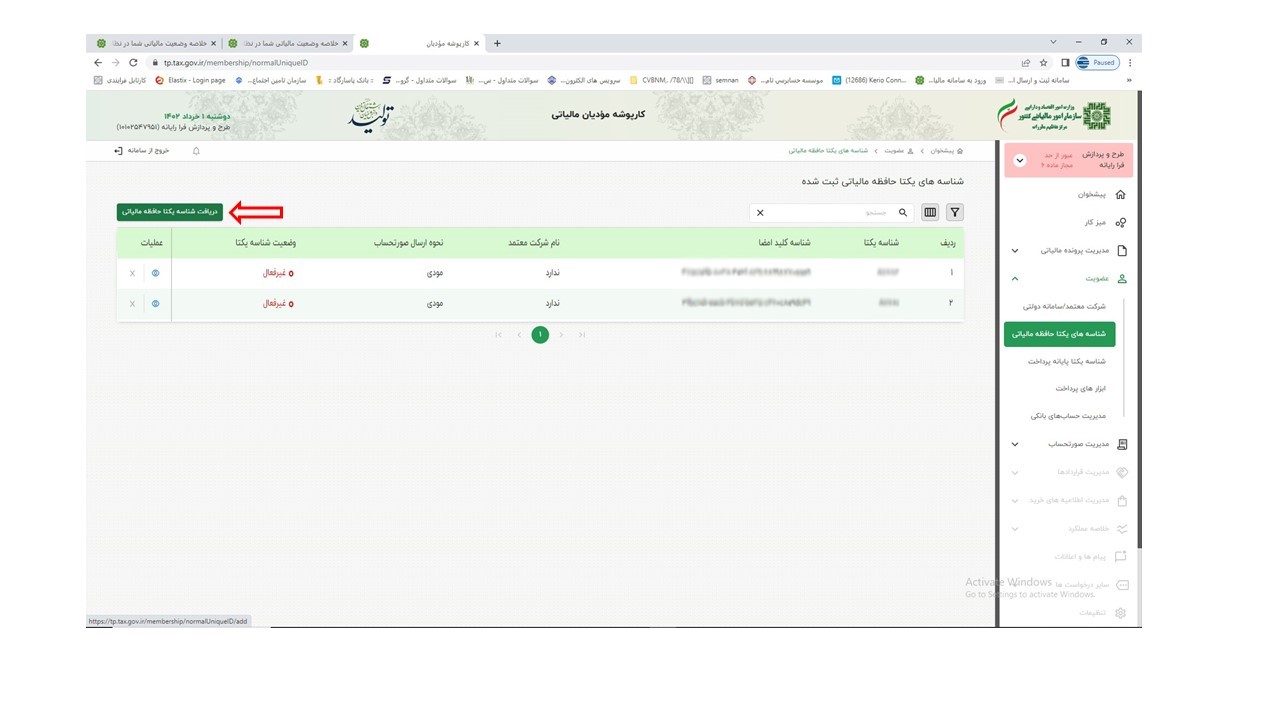Click inside the جستجو search field
The width and height of the screenshot is (1280, 720).
coord(830,213)
